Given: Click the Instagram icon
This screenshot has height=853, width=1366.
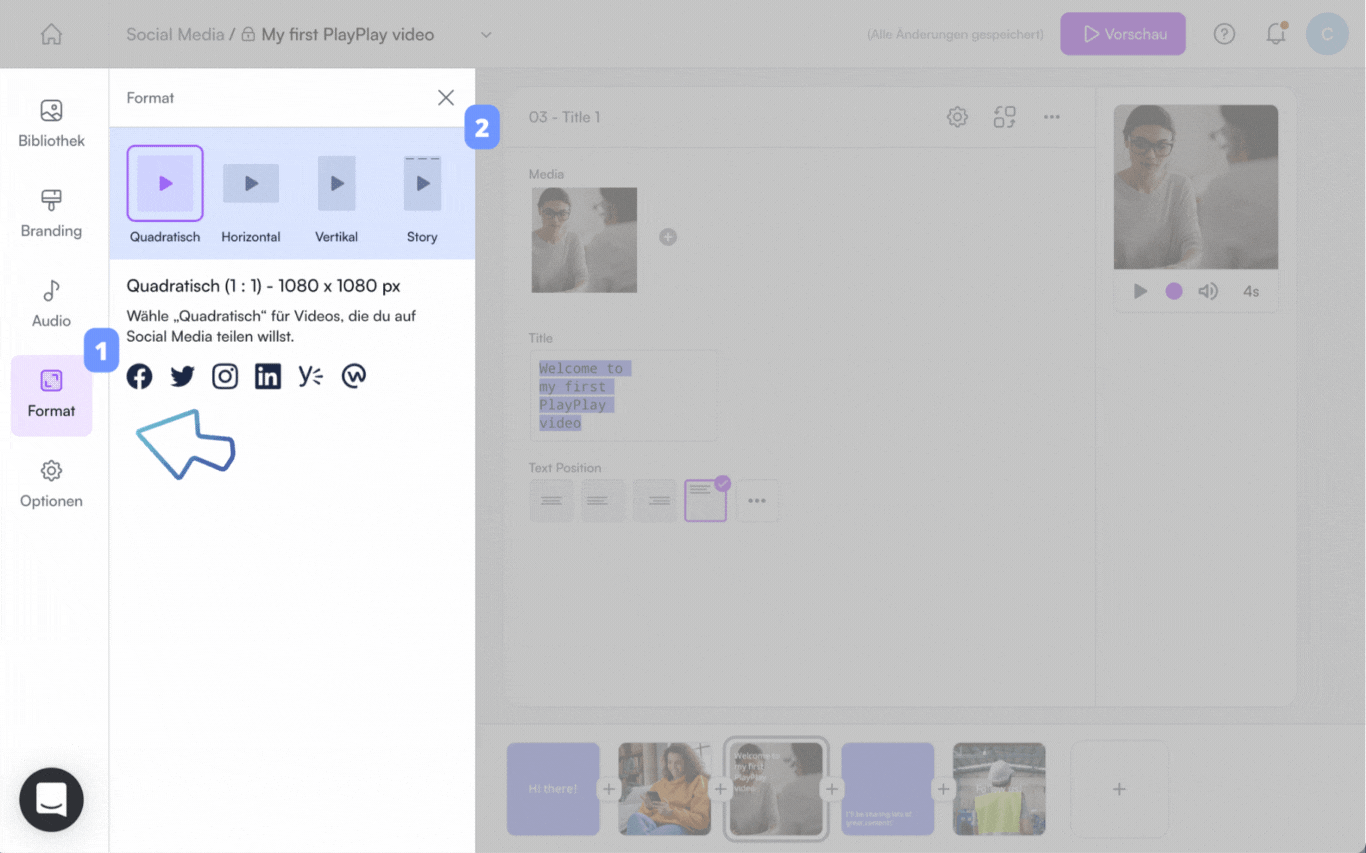Looking at the screenshot, I should 225,376.
